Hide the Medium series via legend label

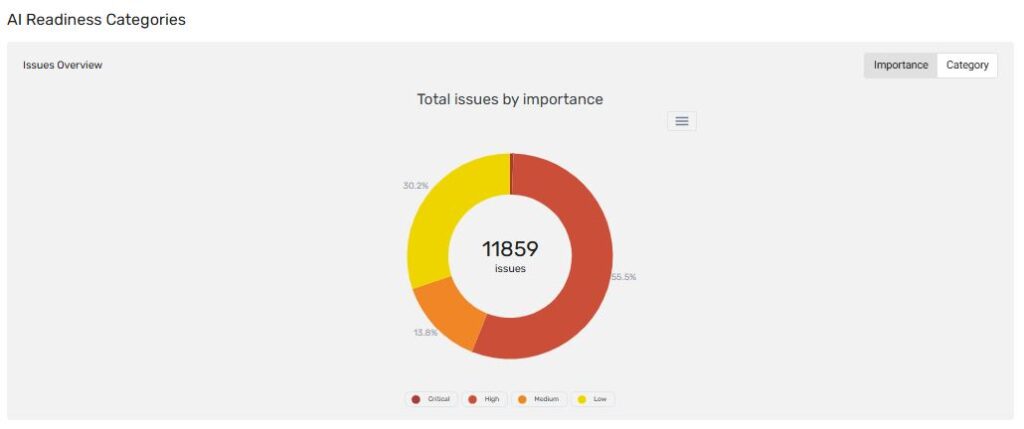point(545,399)
